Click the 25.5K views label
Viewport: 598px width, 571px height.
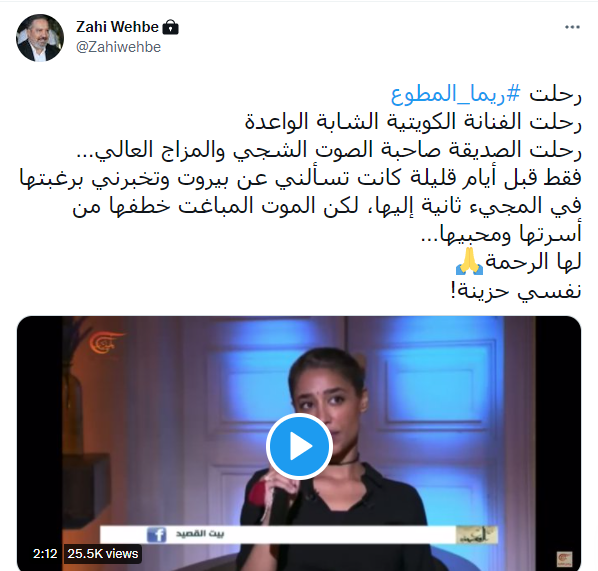[103, 553]
